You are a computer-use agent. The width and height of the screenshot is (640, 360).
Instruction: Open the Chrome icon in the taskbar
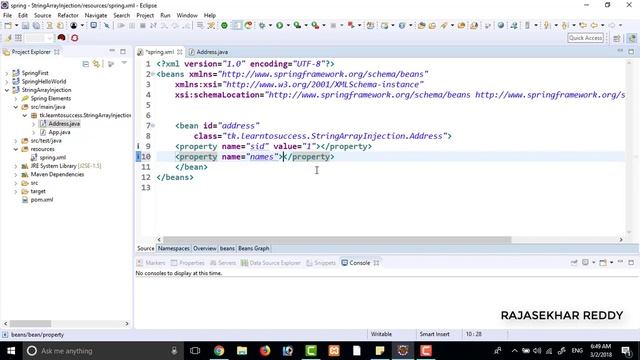219,351
